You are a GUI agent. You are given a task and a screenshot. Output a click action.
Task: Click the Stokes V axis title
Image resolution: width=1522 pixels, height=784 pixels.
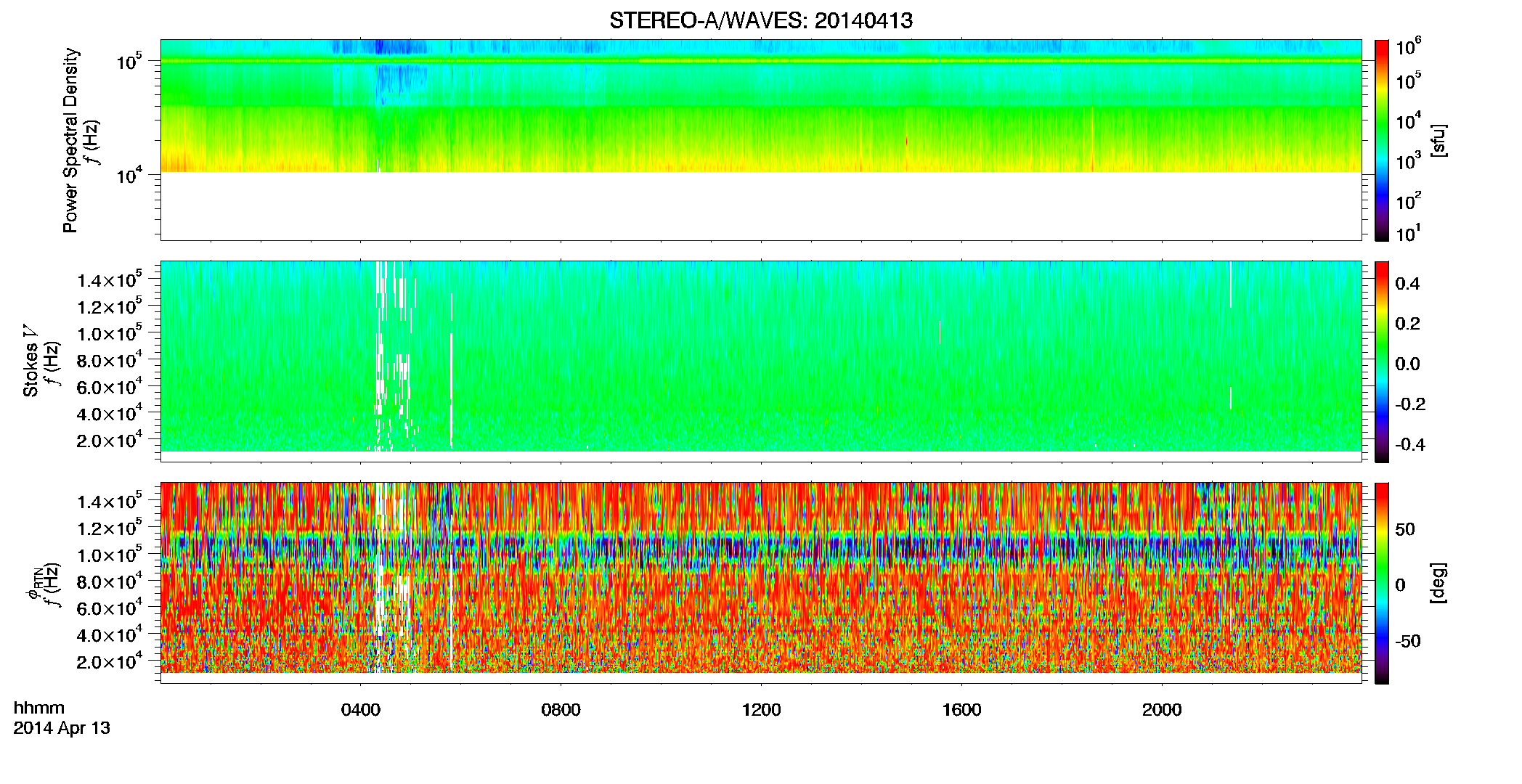(30, 361)
